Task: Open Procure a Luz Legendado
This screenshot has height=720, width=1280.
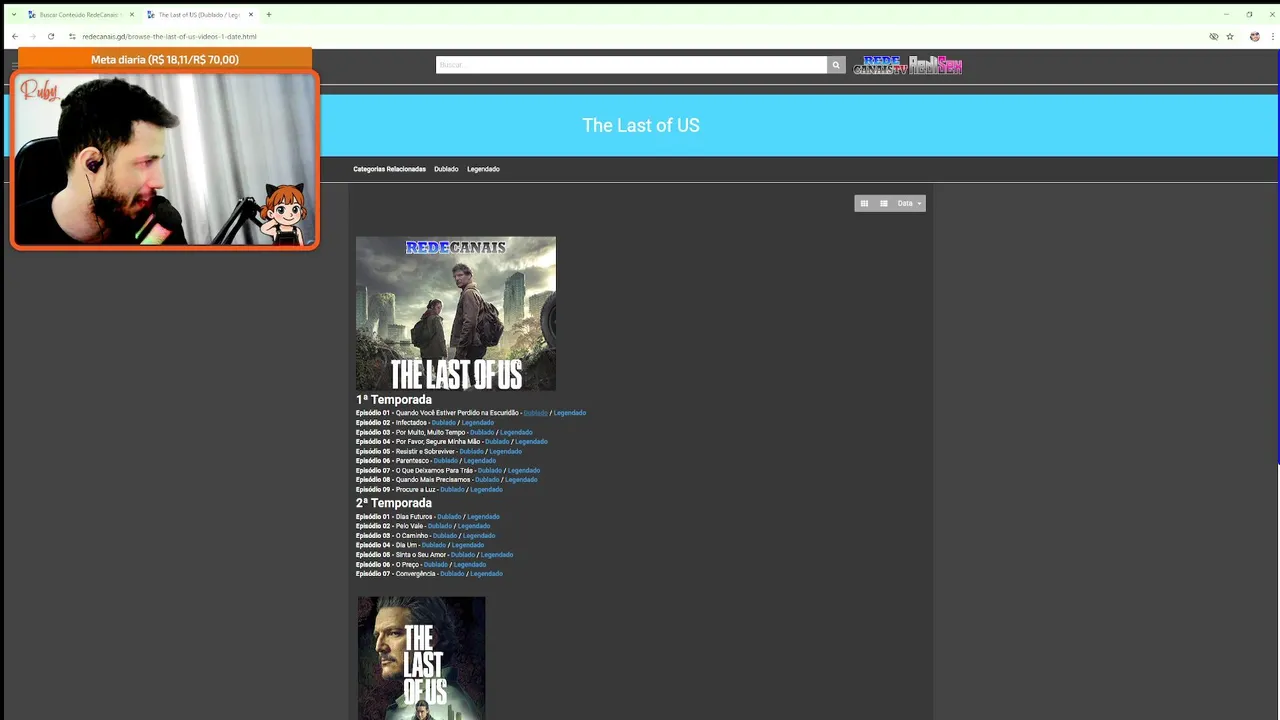Action: (487, 490)
